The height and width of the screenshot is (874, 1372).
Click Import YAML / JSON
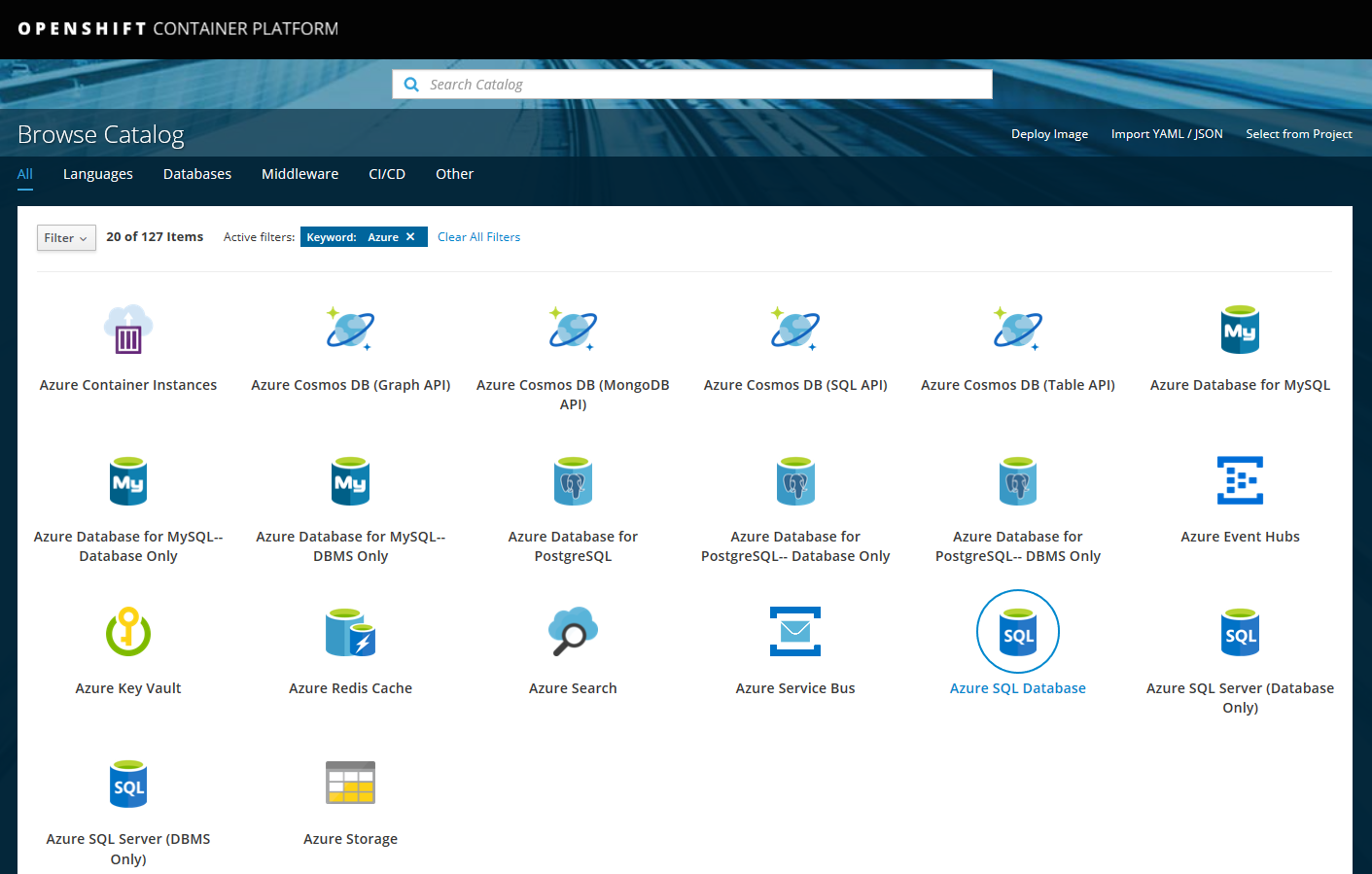[1167, 134]
